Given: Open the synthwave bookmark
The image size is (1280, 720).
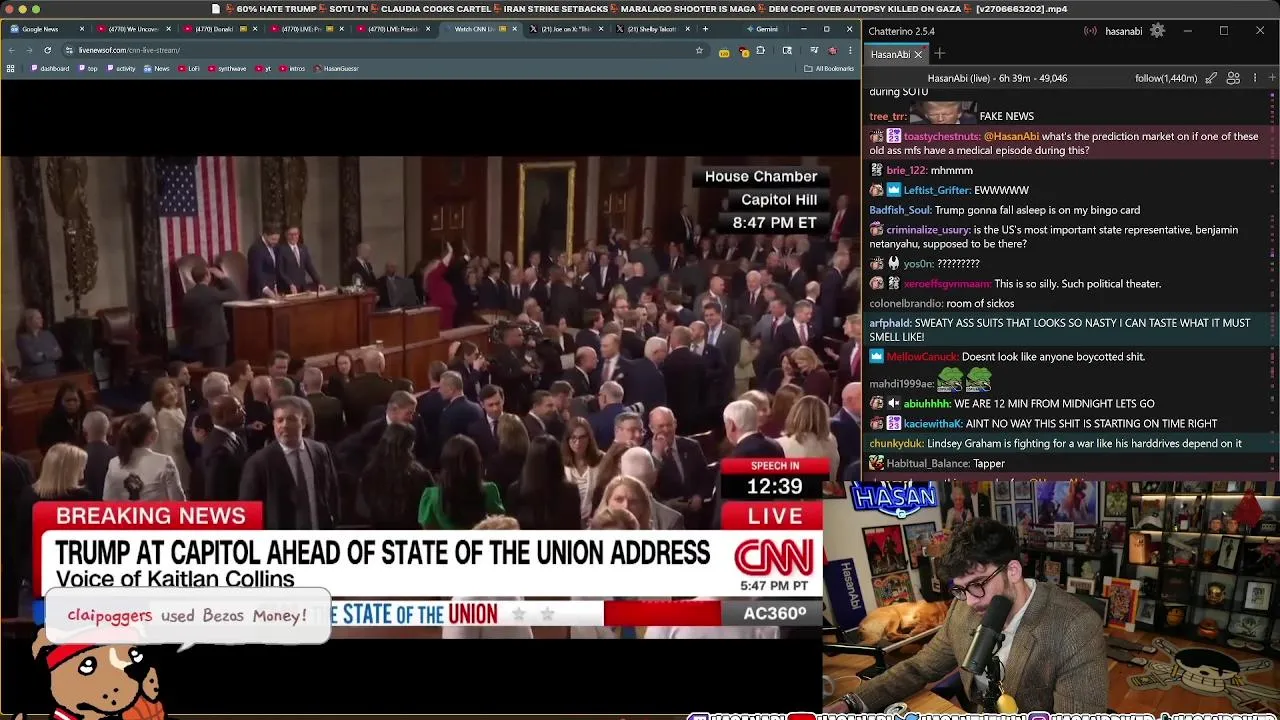Looking at the screenshot, I should [228, 69].
